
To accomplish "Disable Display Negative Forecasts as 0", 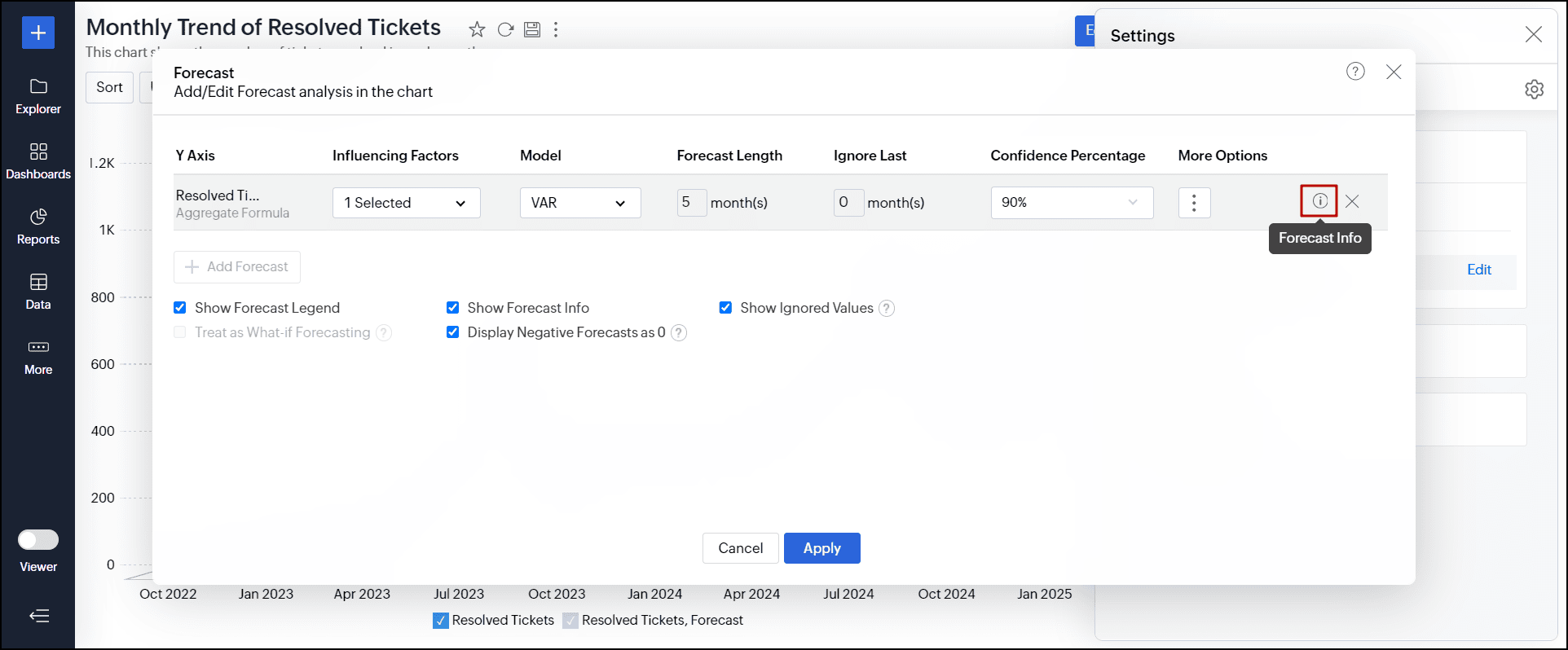I will (453, 332).
